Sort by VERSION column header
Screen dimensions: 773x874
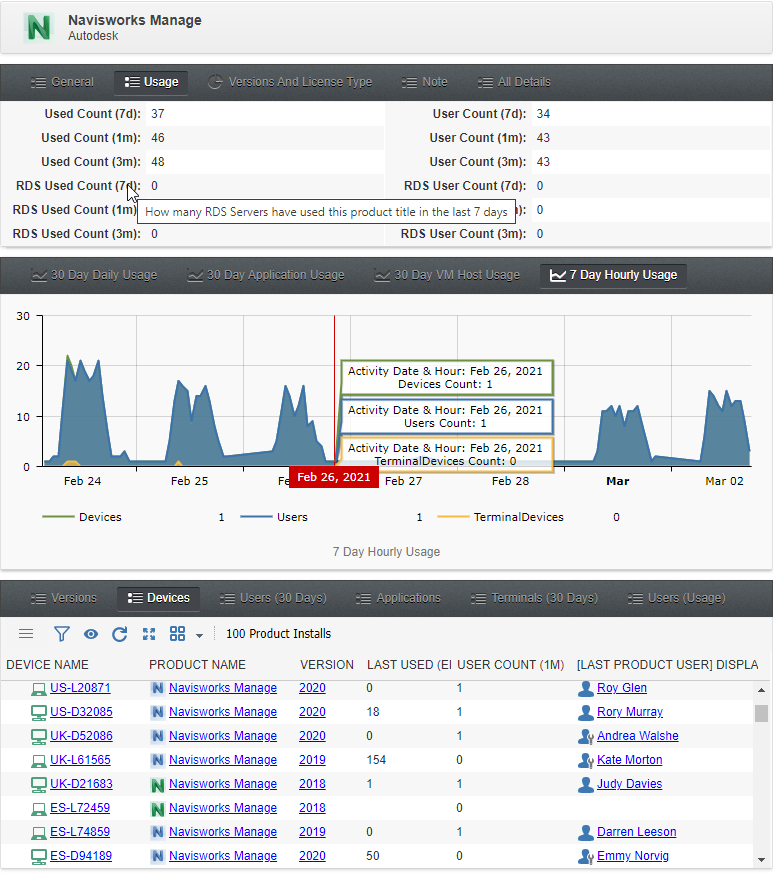pyautogui.click(x=327, y=664)
